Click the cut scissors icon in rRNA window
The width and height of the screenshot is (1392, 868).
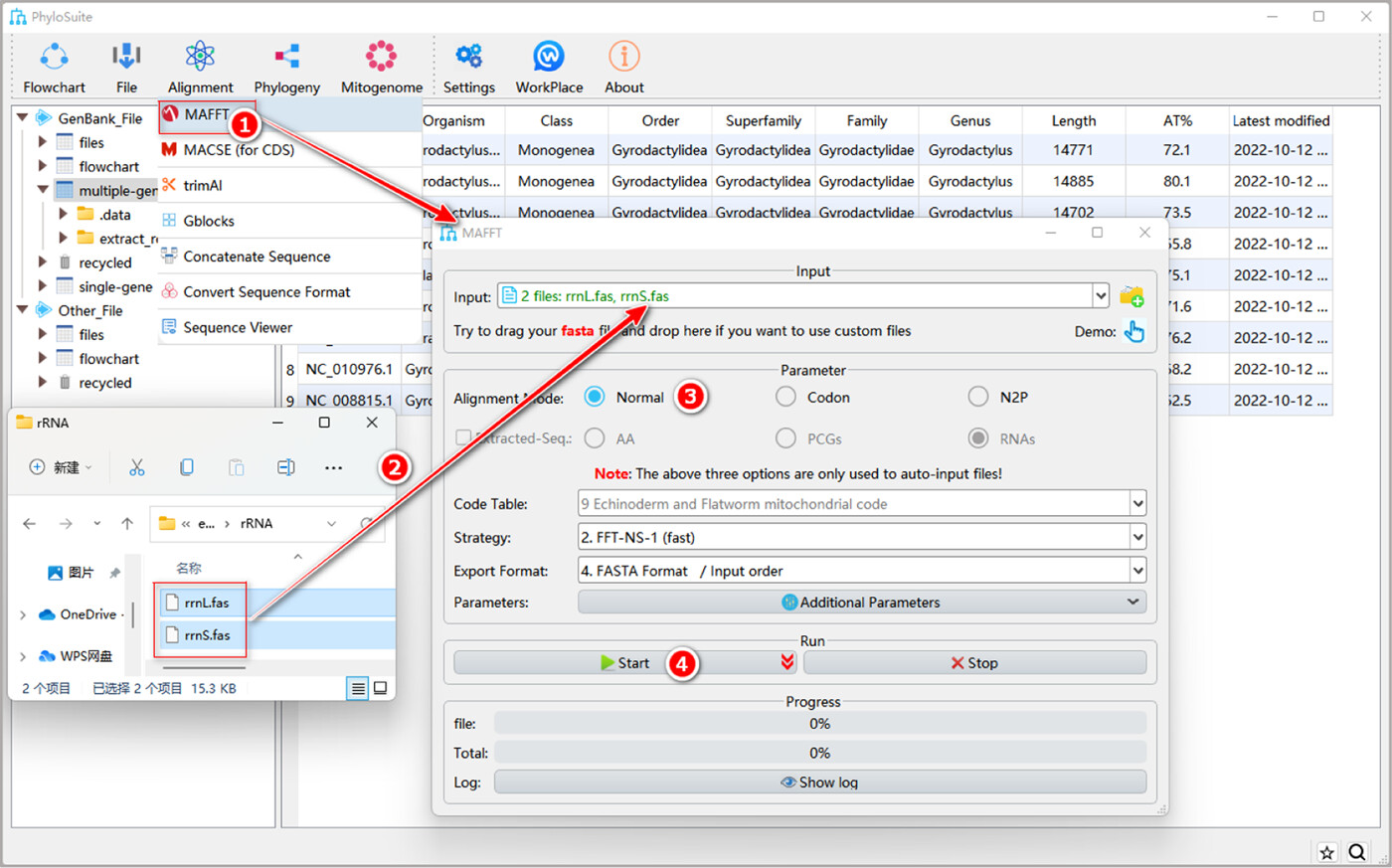click(137, 467)
